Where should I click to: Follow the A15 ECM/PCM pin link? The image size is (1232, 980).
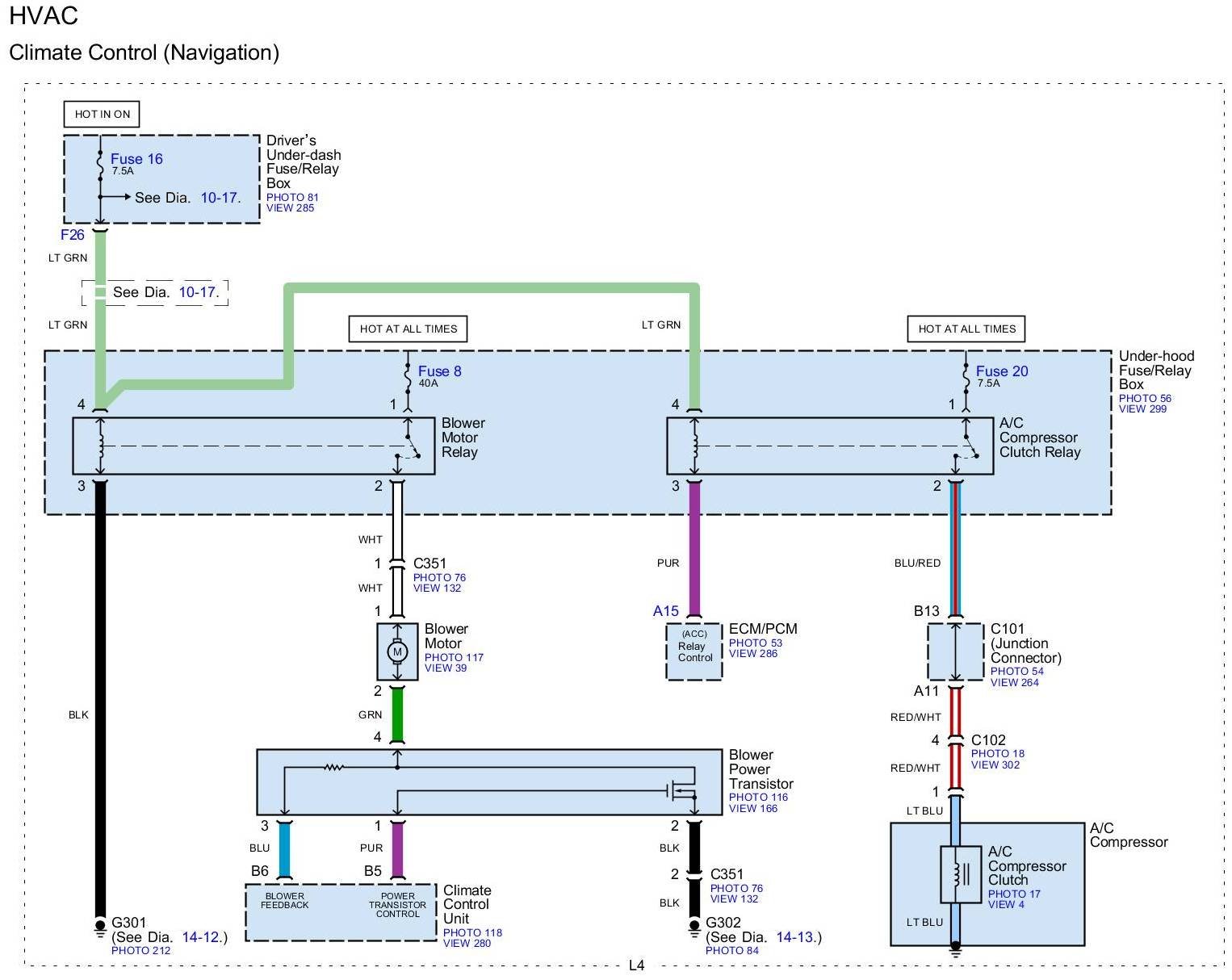pos(665,611)
